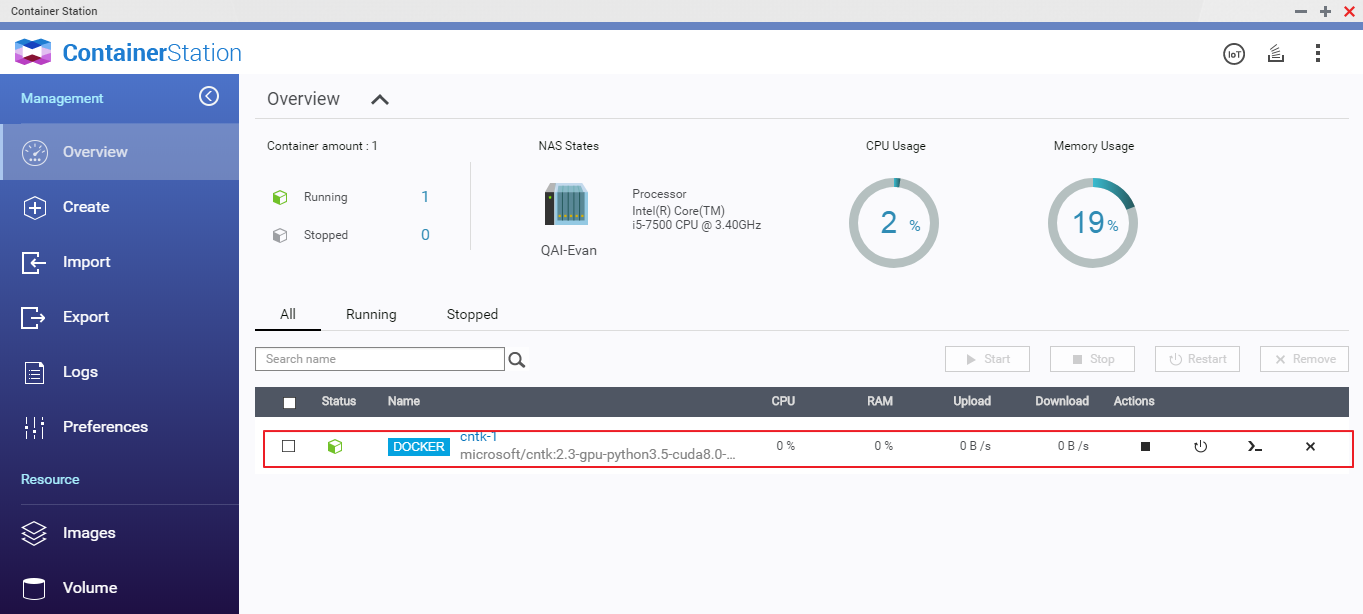The image size is (1363, 614).
Task: Stop the cntk-1 container via square icon
Action: (1143, 446)
